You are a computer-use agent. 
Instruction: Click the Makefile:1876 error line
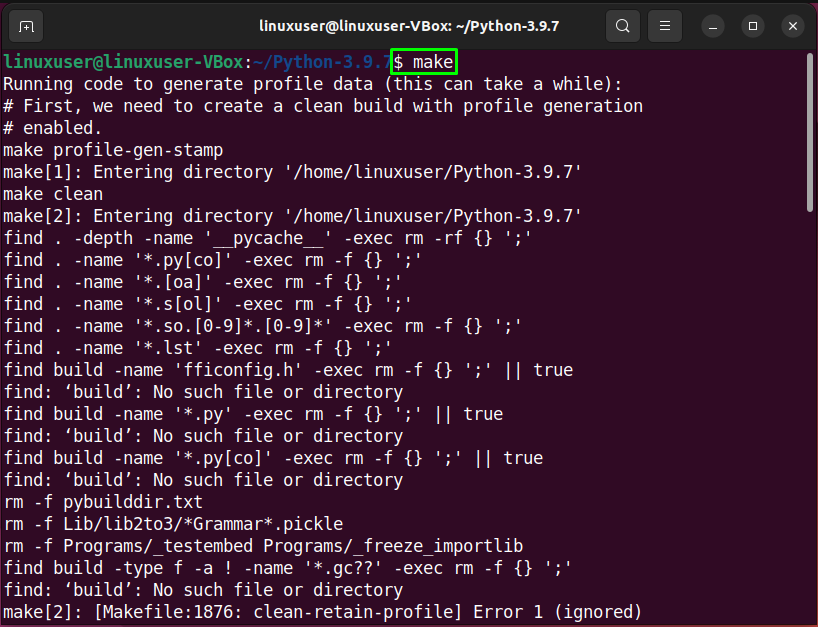322,612
